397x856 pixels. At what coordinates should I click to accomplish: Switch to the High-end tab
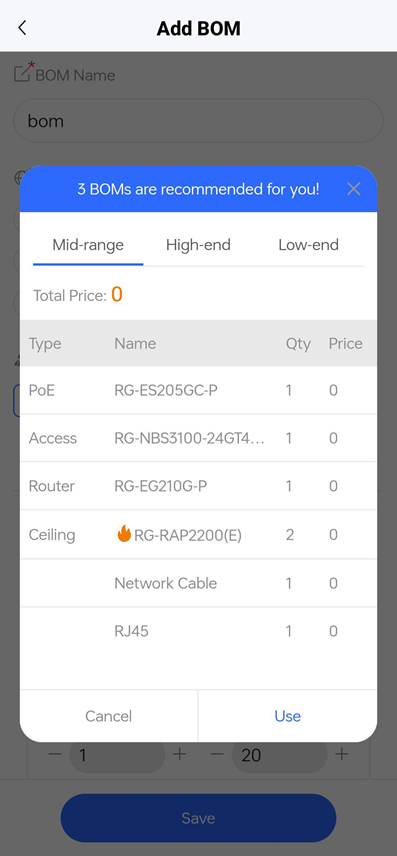coord(198,245)
